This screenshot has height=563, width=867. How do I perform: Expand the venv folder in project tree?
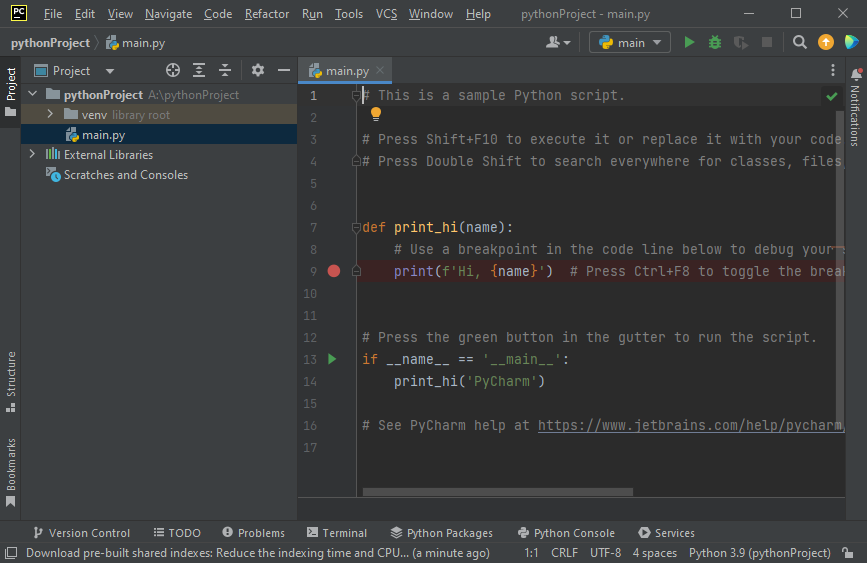[x=50, y=115]
